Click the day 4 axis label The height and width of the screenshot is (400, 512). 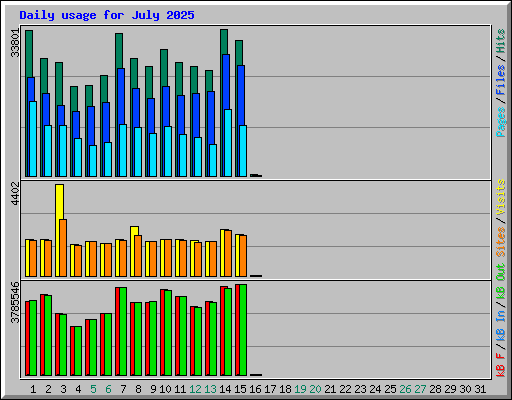(x=78, y=389)
